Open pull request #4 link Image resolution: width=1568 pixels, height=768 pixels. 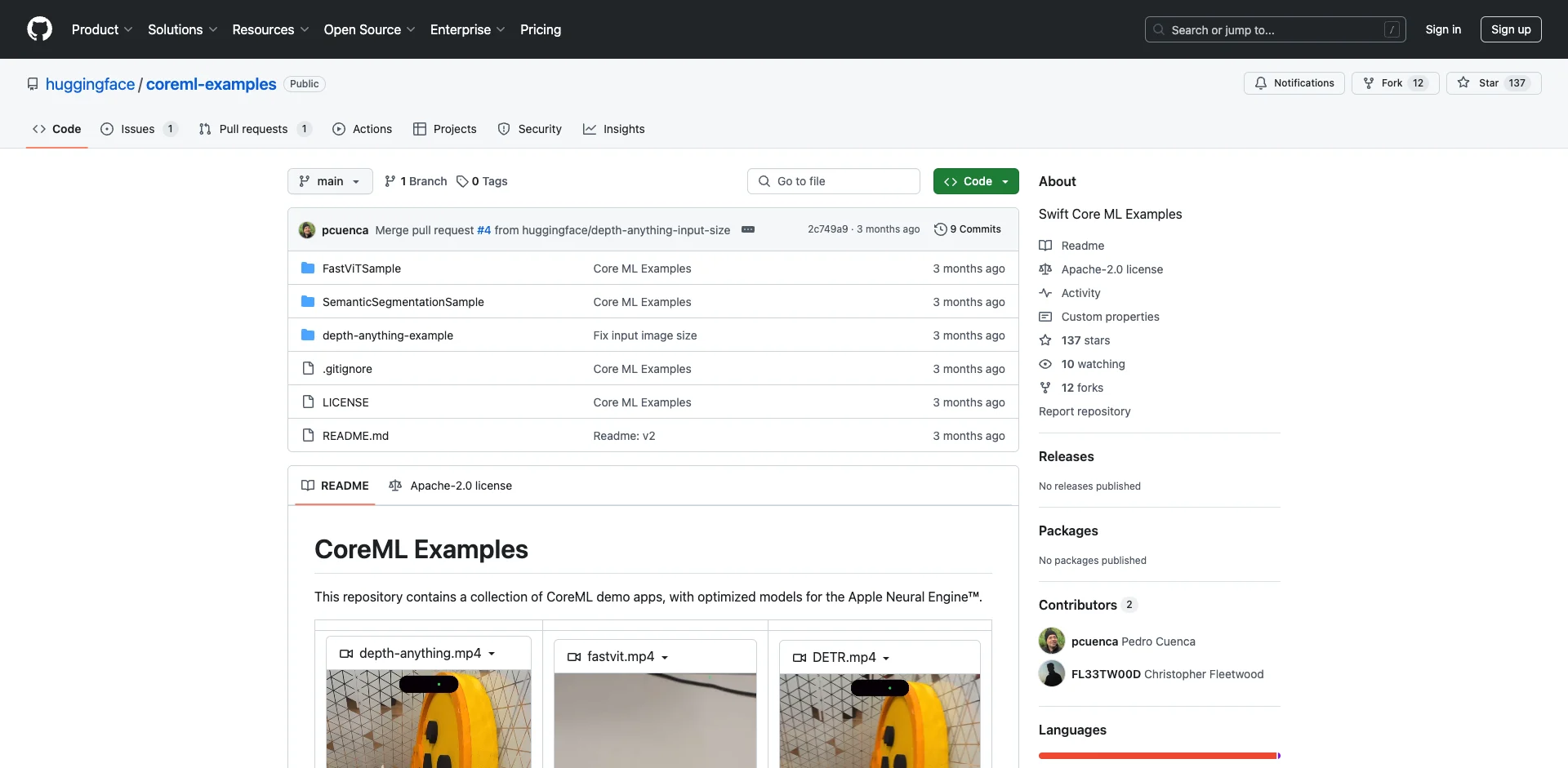click(484, 230)
